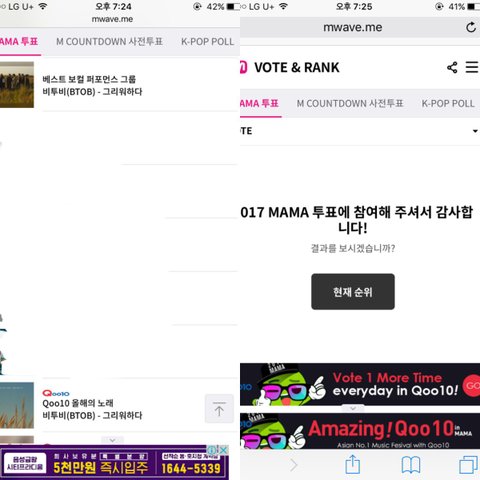Open Safari share sheet icon
The image size is (480, 480).
[x=352, y=464]
